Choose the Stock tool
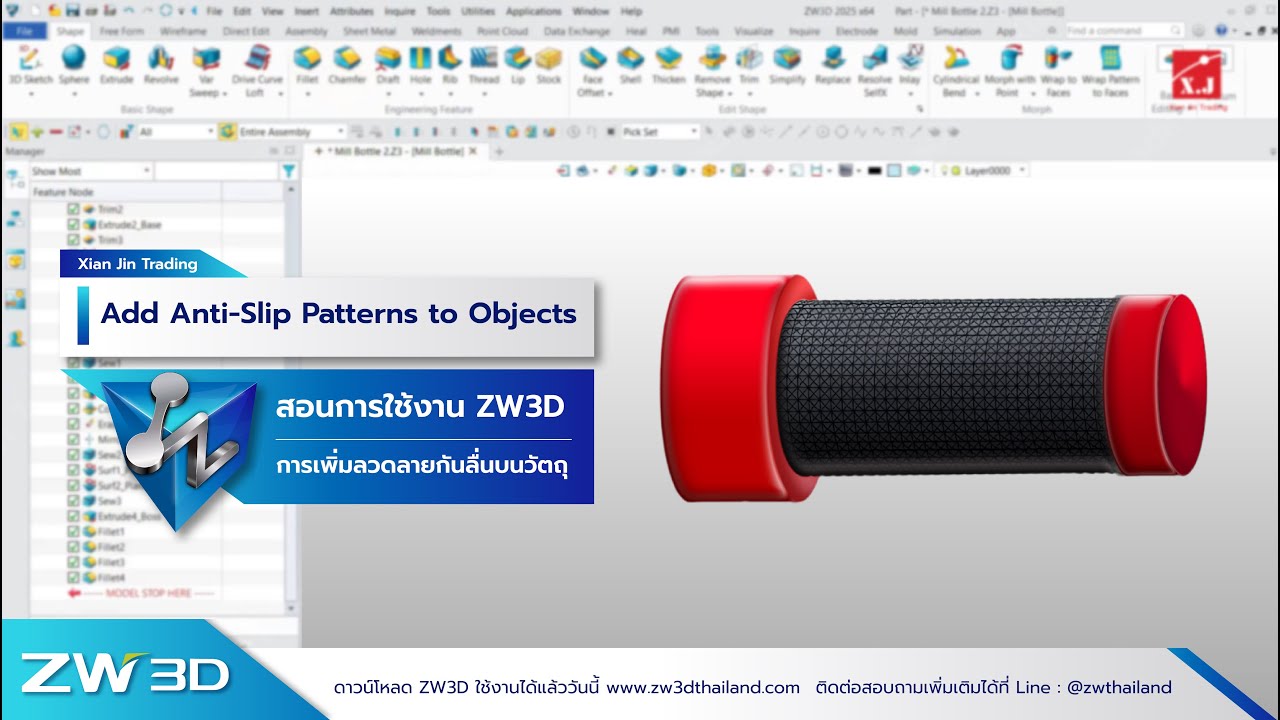Screen dimensions: 1280x720 click(x=548, y=65)
